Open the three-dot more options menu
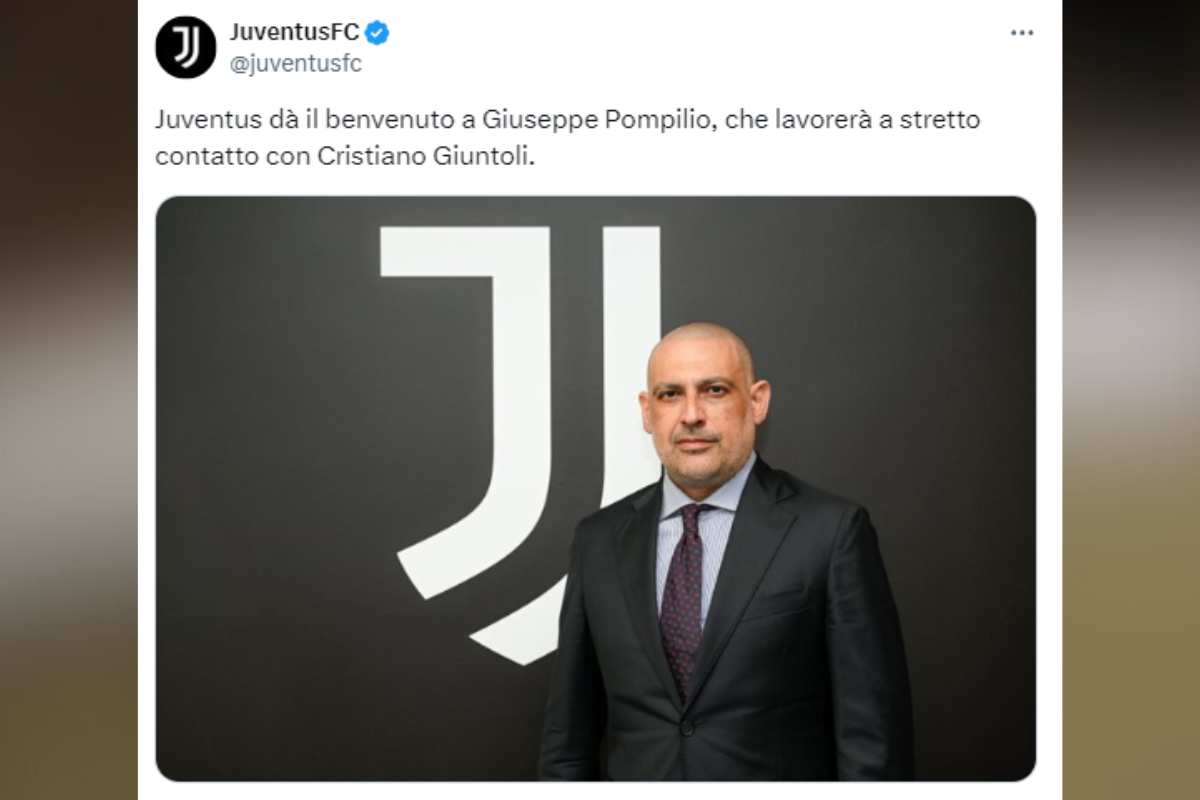Image resolution: width=1200 pixels, height=800 pixels. [x=1021, y=33]
